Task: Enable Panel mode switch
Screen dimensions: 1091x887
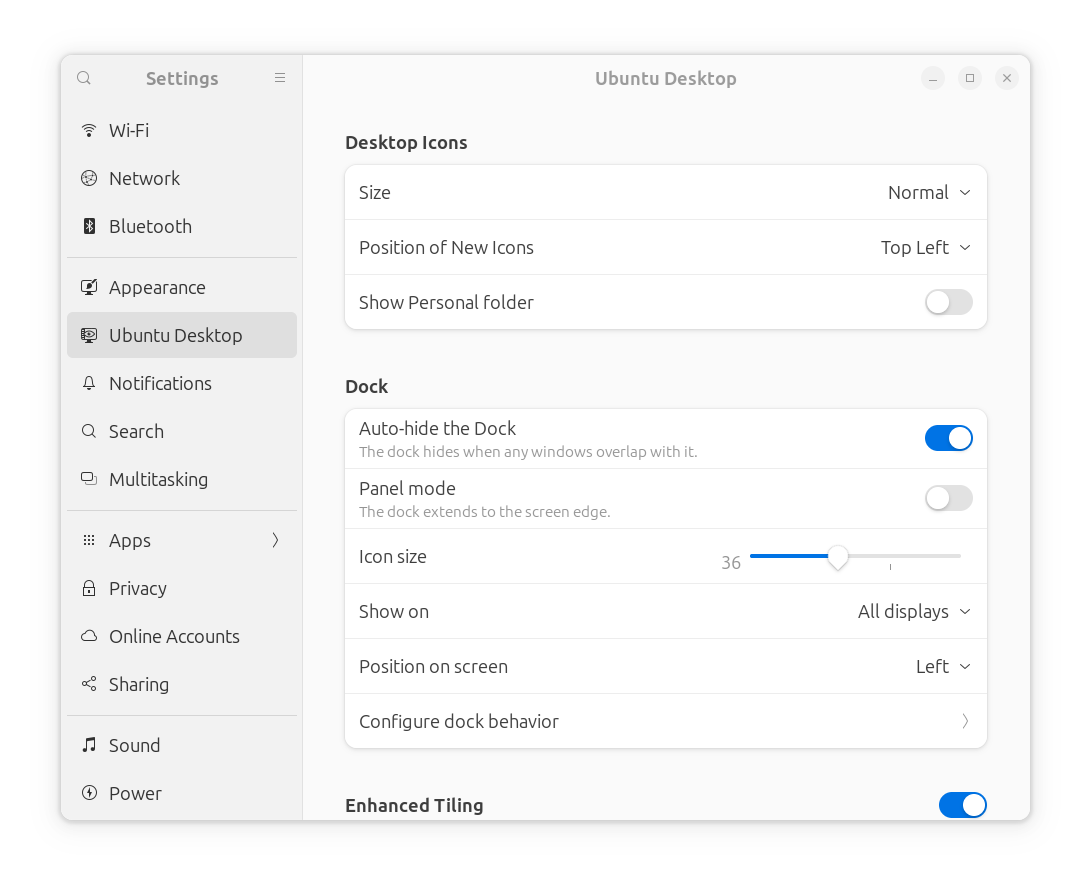Action: [x=948, y=498]
